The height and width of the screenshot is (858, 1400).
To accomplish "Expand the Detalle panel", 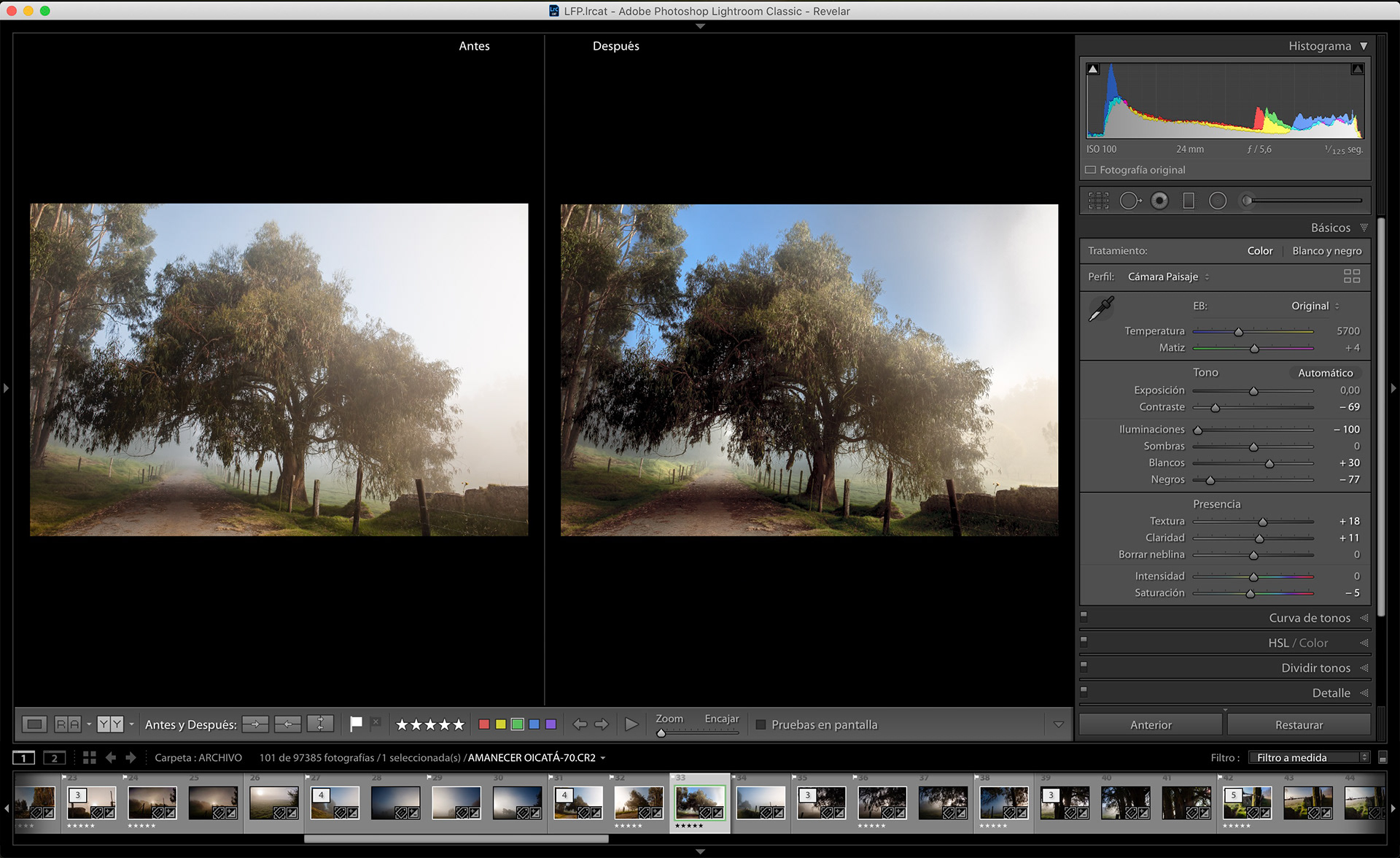I will 1364,692.
